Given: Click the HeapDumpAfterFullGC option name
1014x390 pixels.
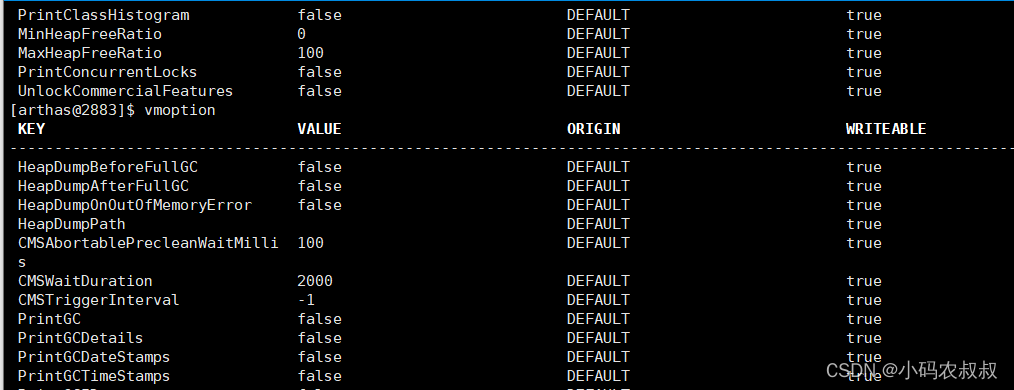Looking at the screenshot, I should (103, 186).
